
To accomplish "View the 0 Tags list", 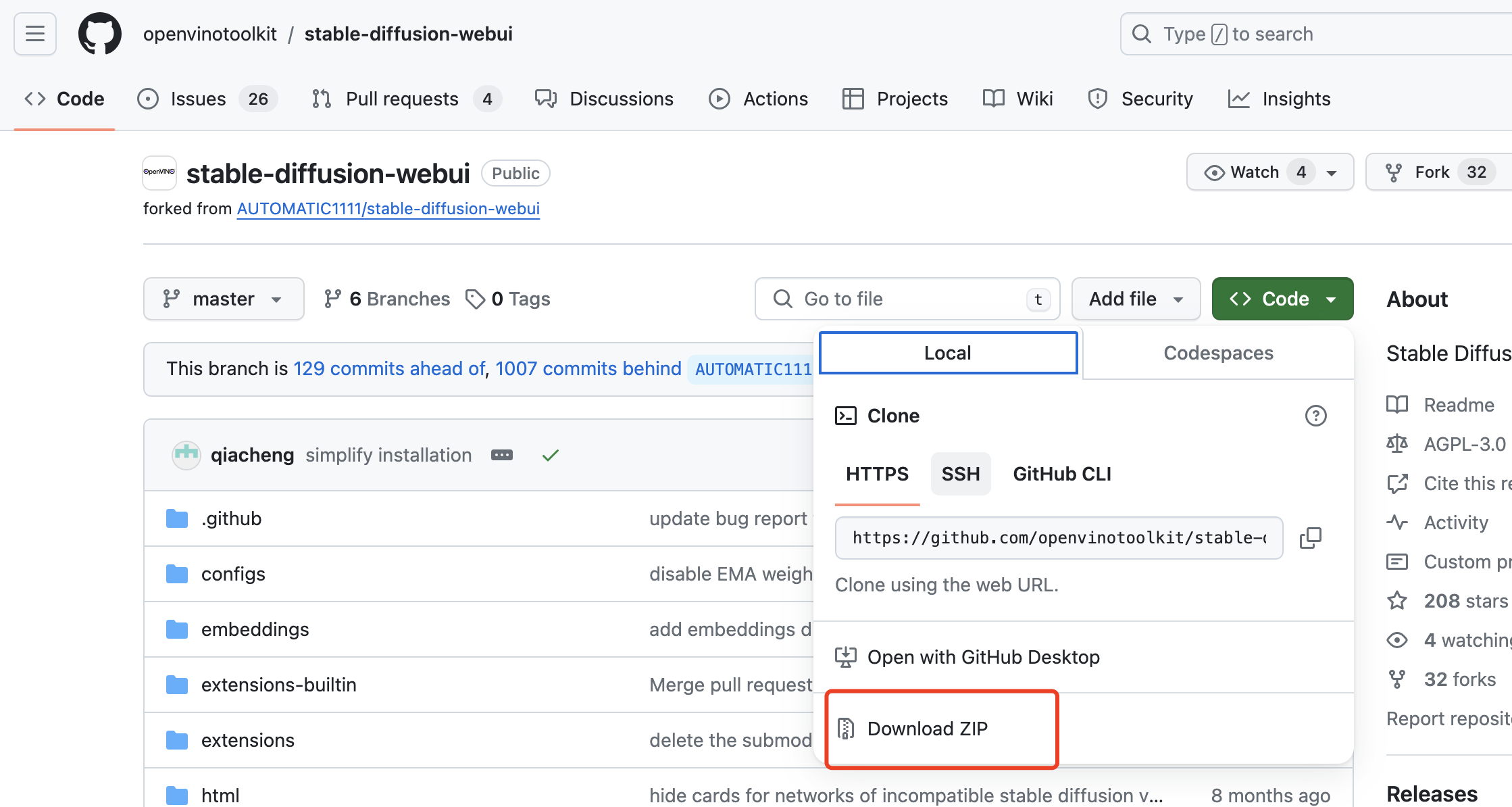I will tap(508, 299).
